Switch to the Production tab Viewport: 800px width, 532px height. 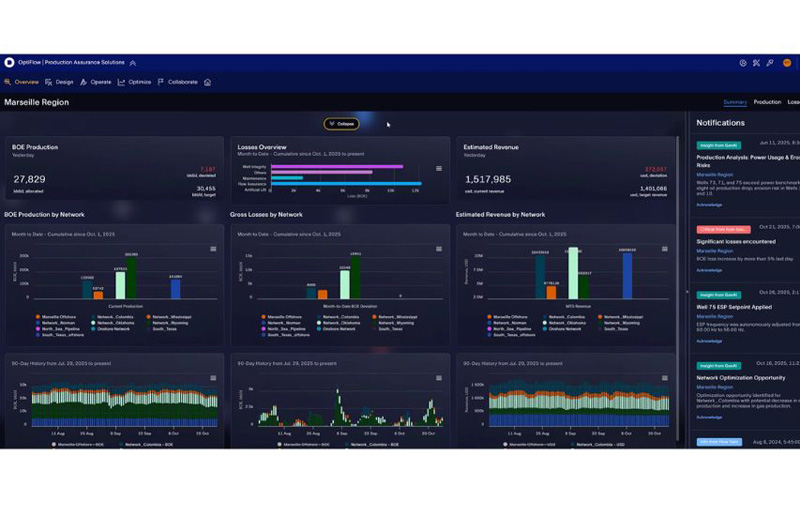[767, 102]
